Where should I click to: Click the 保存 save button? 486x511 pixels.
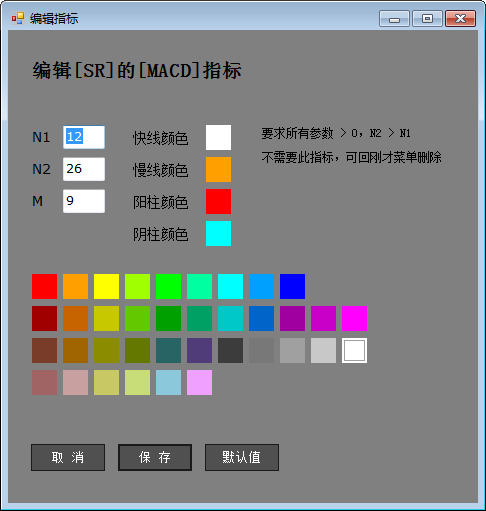pos(155,457)
